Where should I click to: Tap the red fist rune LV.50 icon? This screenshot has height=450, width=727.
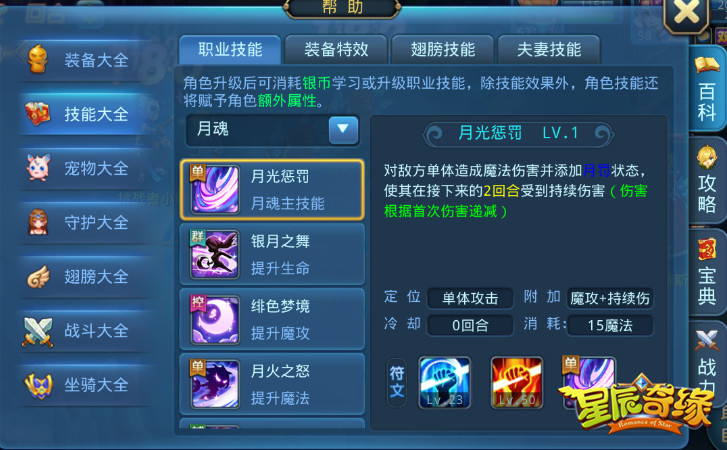[517, 382]
